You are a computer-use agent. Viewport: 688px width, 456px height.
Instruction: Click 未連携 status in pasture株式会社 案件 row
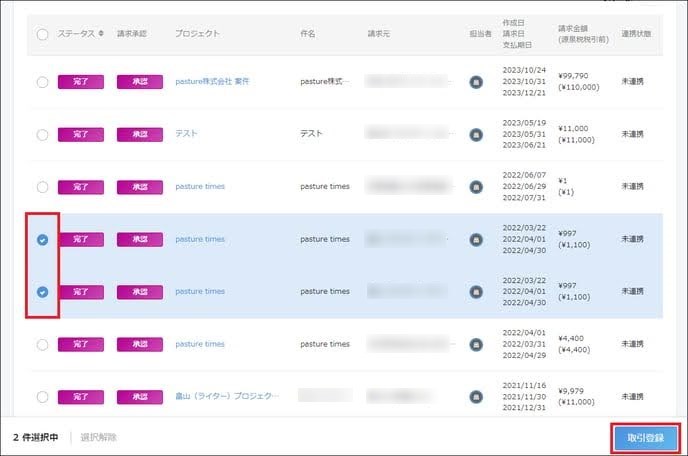coord(632,81)
